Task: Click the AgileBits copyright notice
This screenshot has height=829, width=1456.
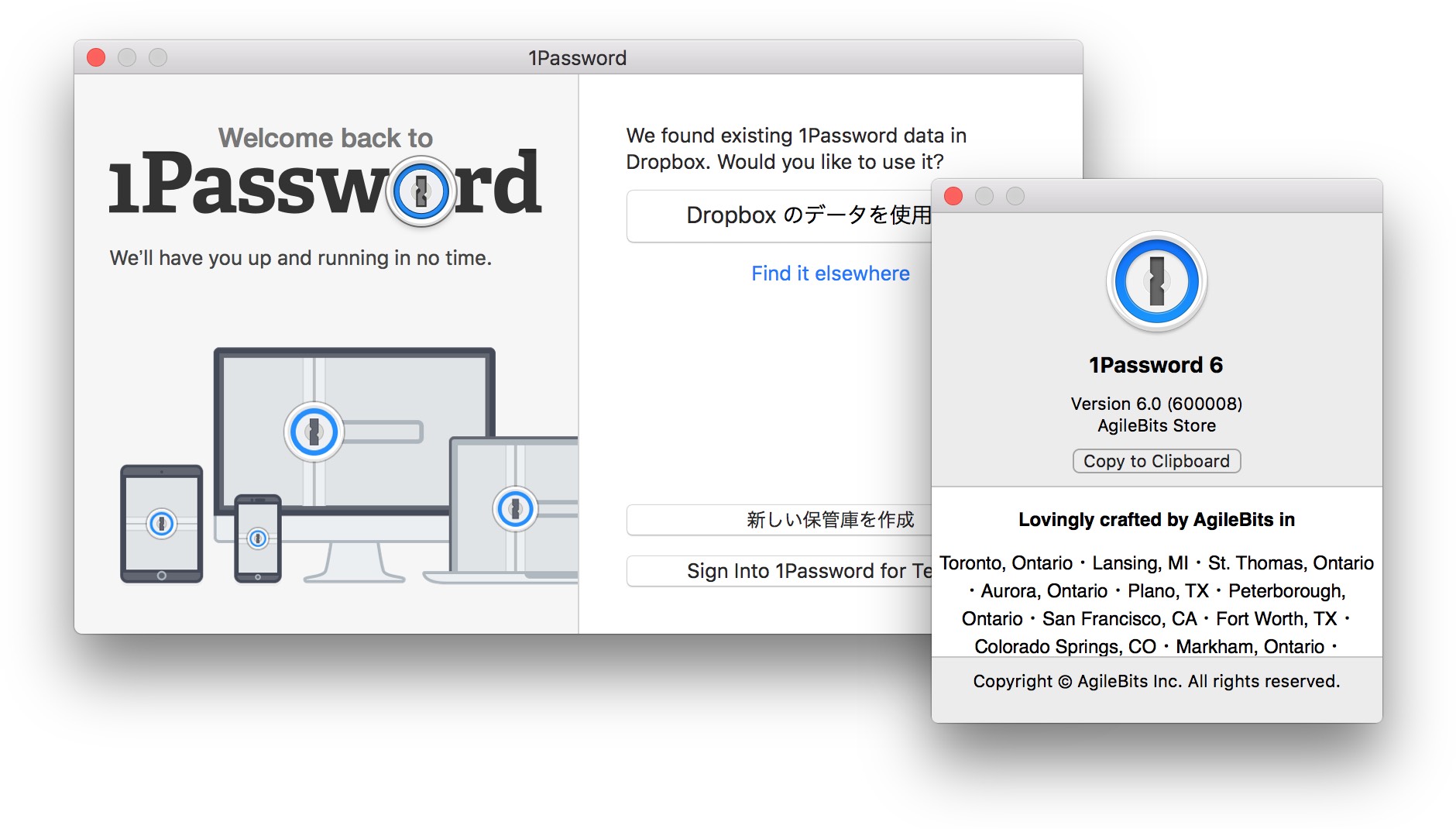Action: pos(1156,681)
